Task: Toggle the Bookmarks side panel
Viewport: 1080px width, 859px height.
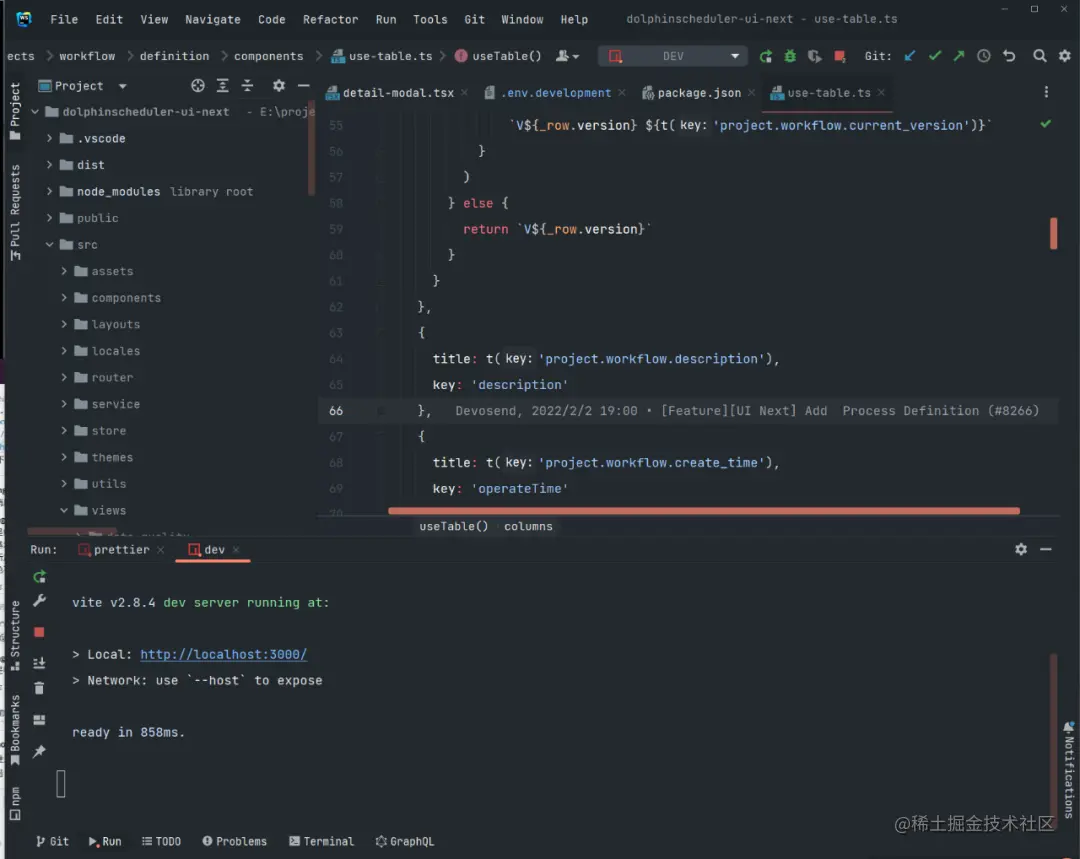Action: (x=14, y=730)
